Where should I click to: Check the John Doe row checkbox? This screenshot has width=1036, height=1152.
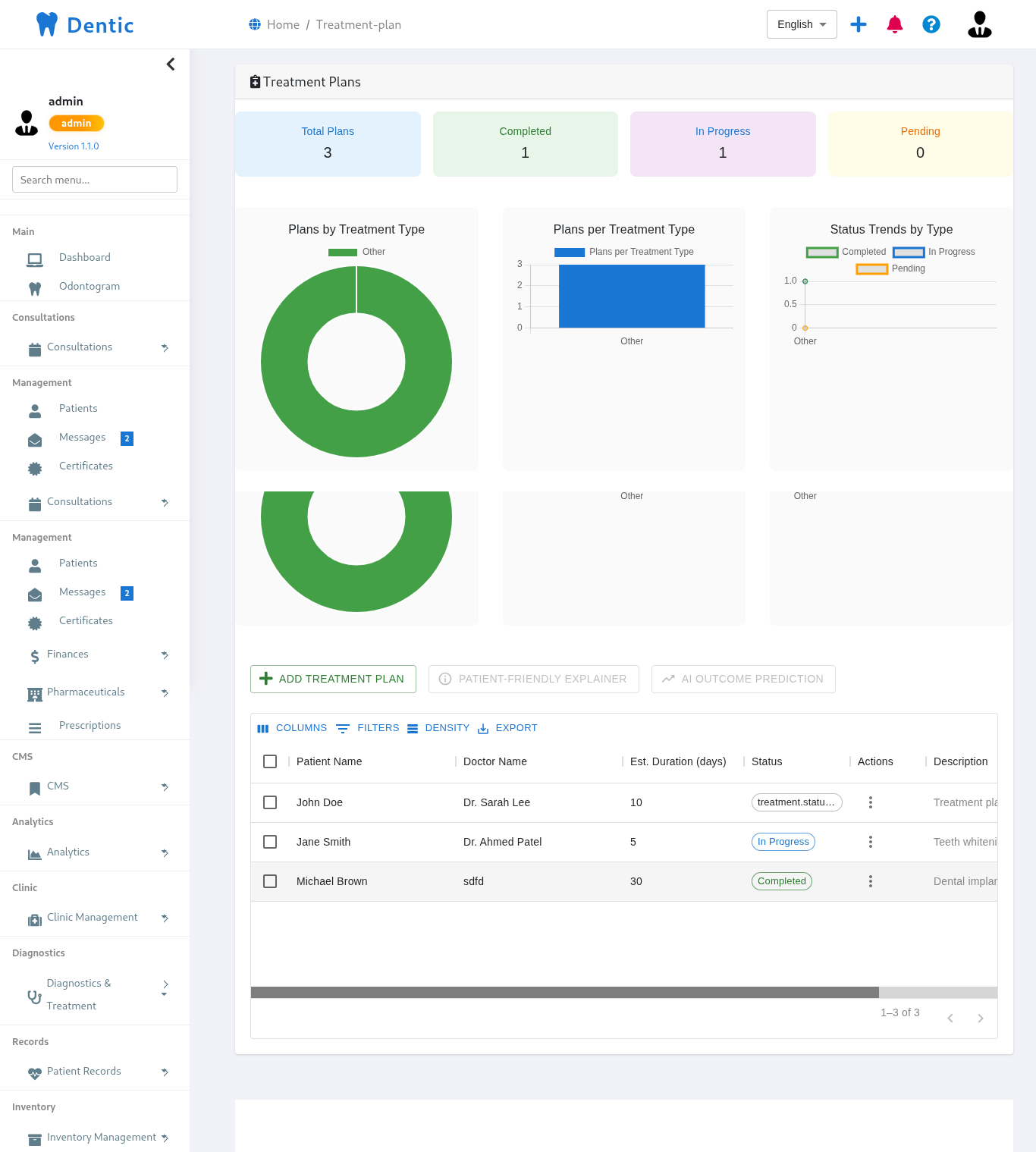pos(270,802)
